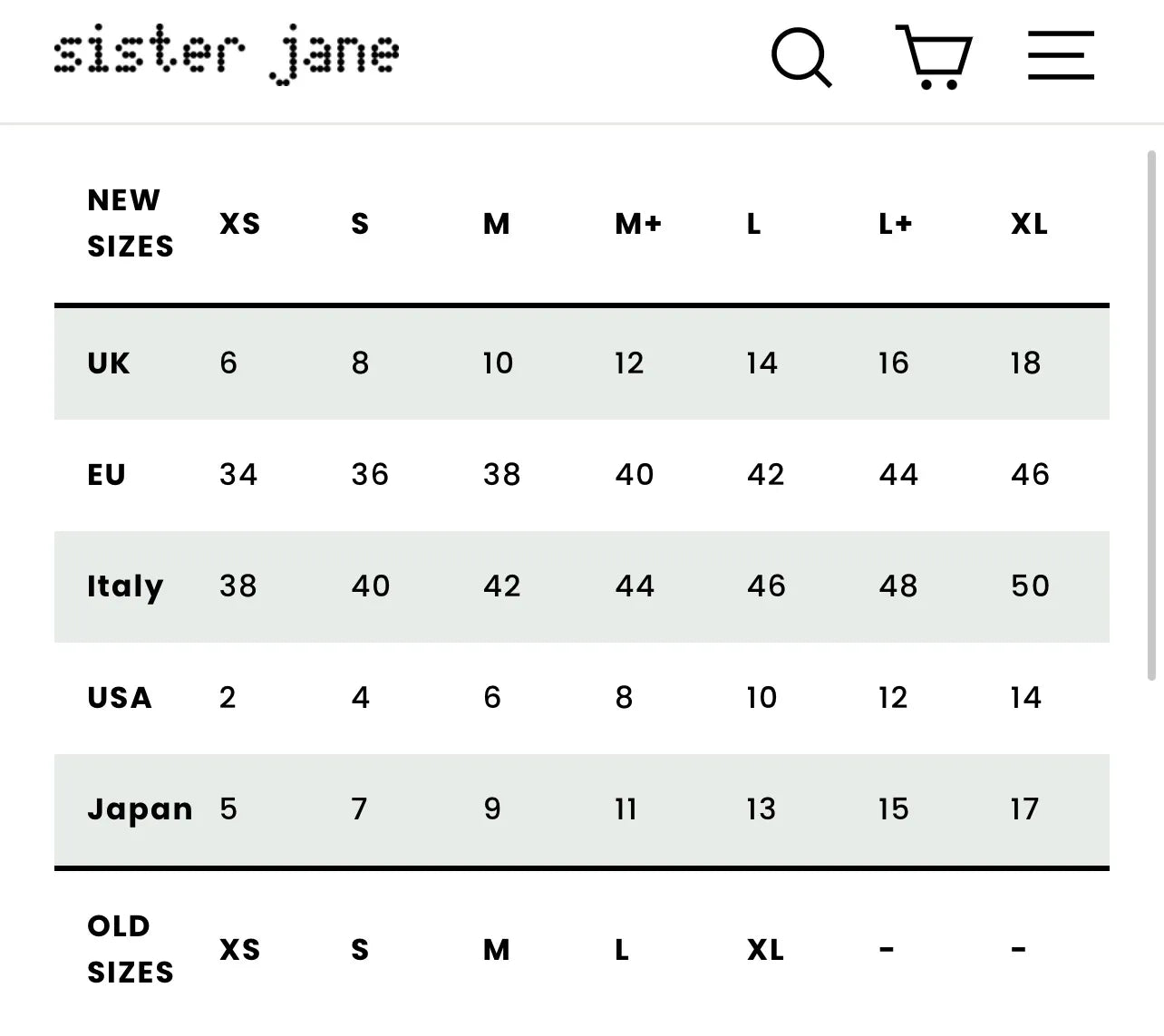
Task: Click the M+ column header
Action: coord(638,224)
